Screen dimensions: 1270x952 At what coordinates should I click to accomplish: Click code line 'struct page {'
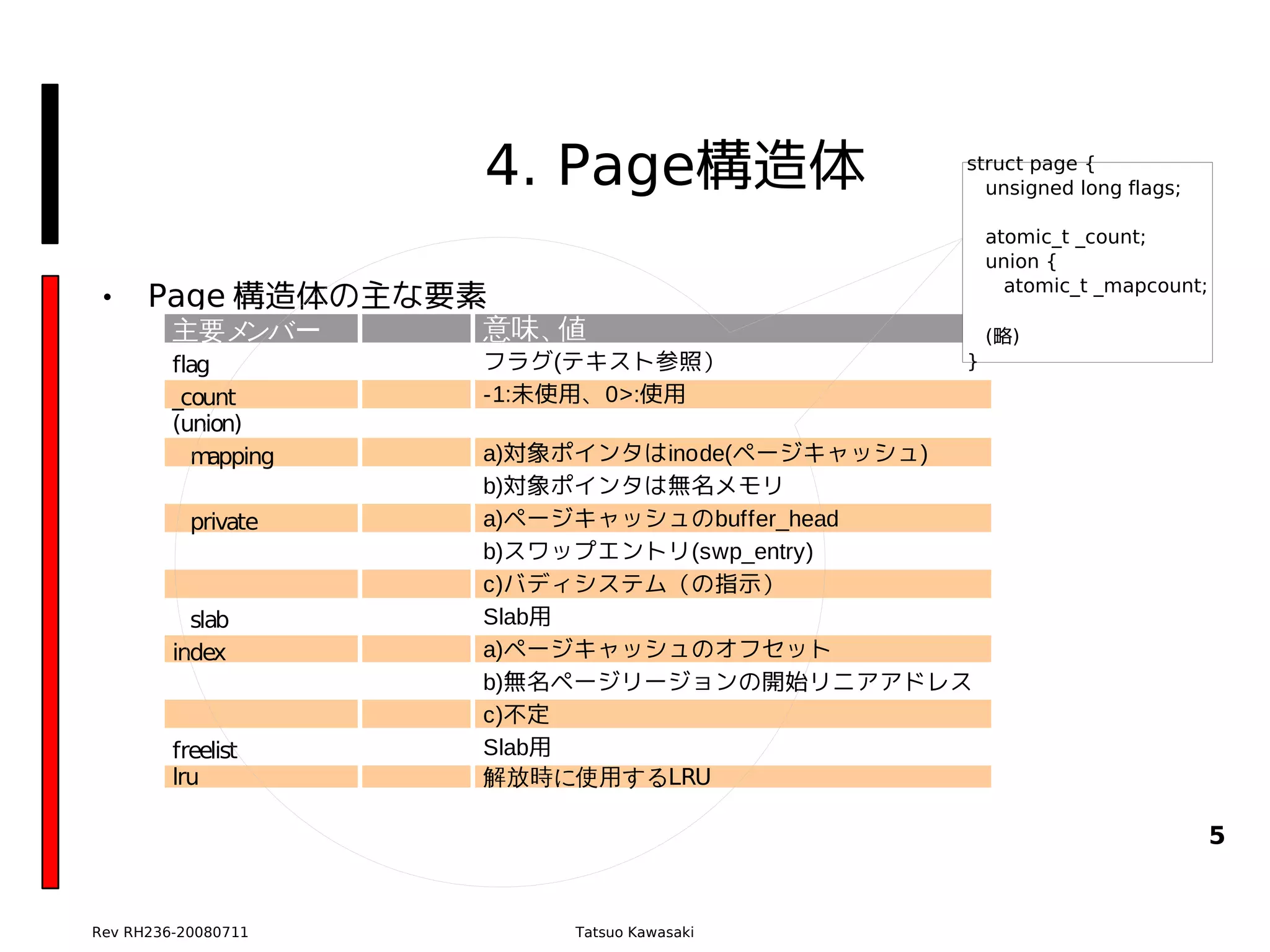pos(1030,164)
